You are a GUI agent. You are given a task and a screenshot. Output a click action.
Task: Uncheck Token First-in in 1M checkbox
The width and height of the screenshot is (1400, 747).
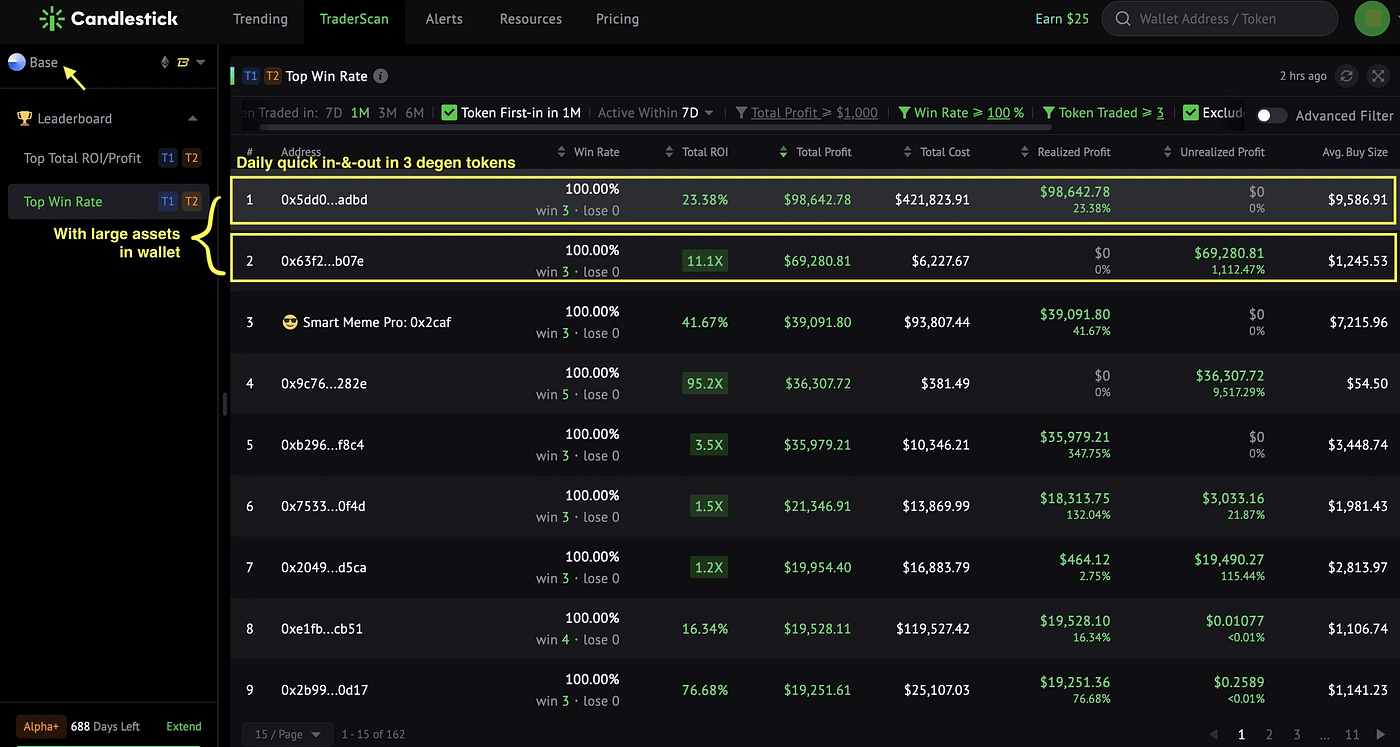pos(449,113)
